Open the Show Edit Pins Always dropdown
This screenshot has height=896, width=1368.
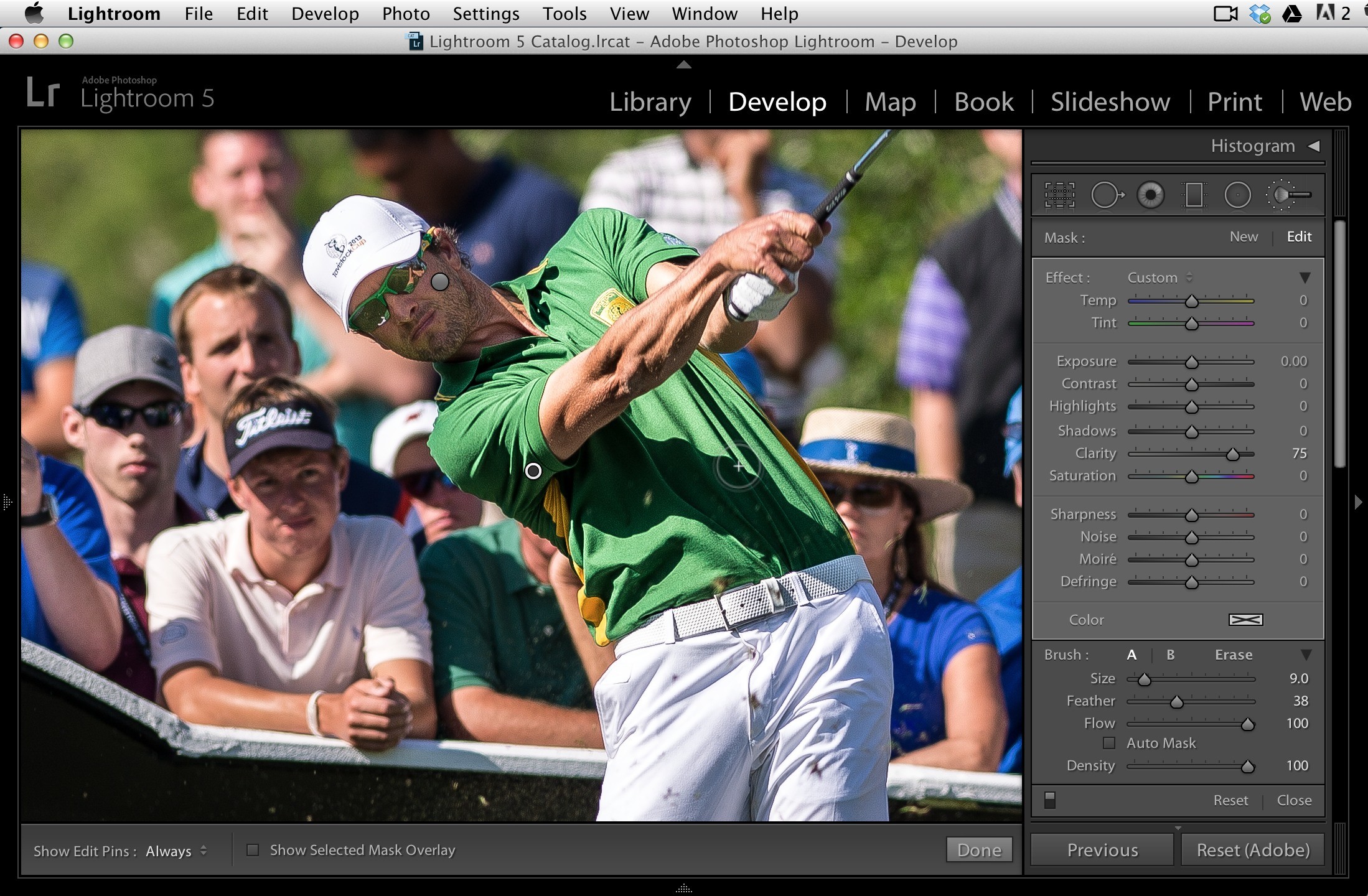pos(176,851)
